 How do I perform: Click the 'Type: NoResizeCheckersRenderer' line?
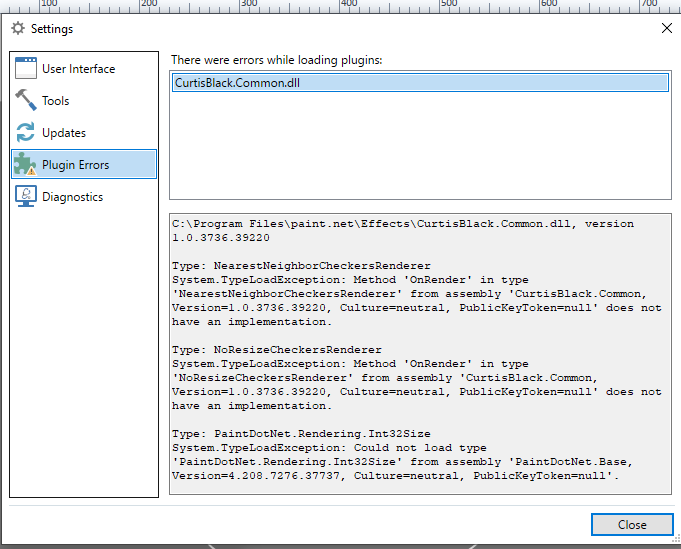(x=277, y=350)
